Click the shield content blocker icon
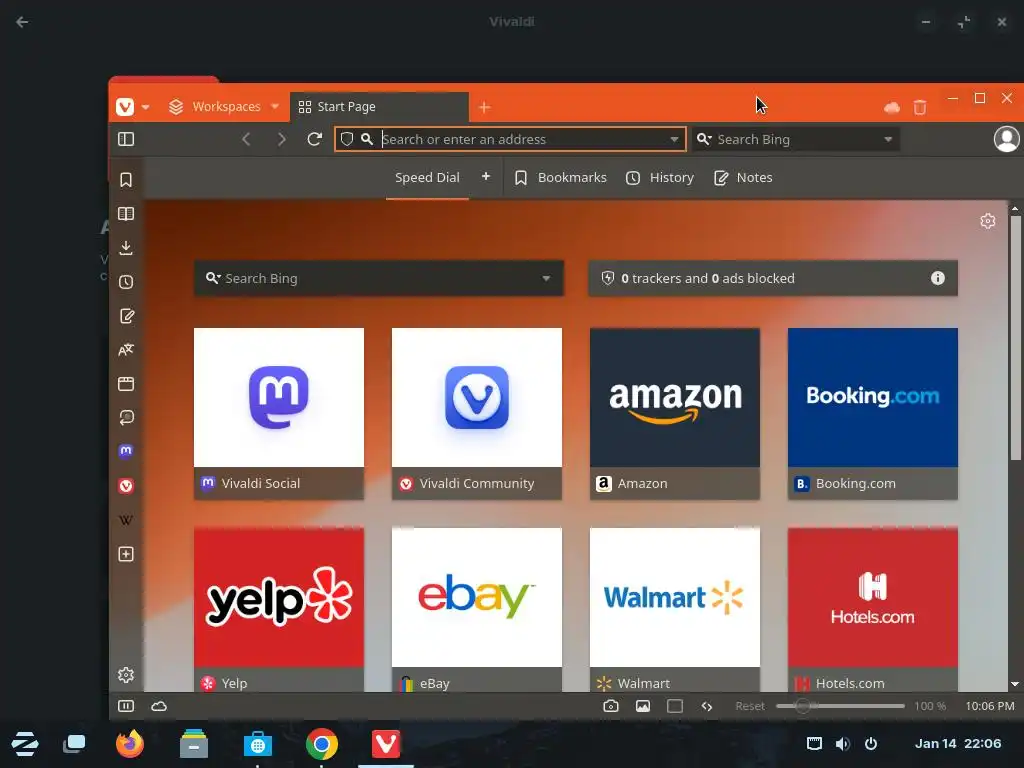This screenshot has height=768, width=1024. [x=347, y=139]
